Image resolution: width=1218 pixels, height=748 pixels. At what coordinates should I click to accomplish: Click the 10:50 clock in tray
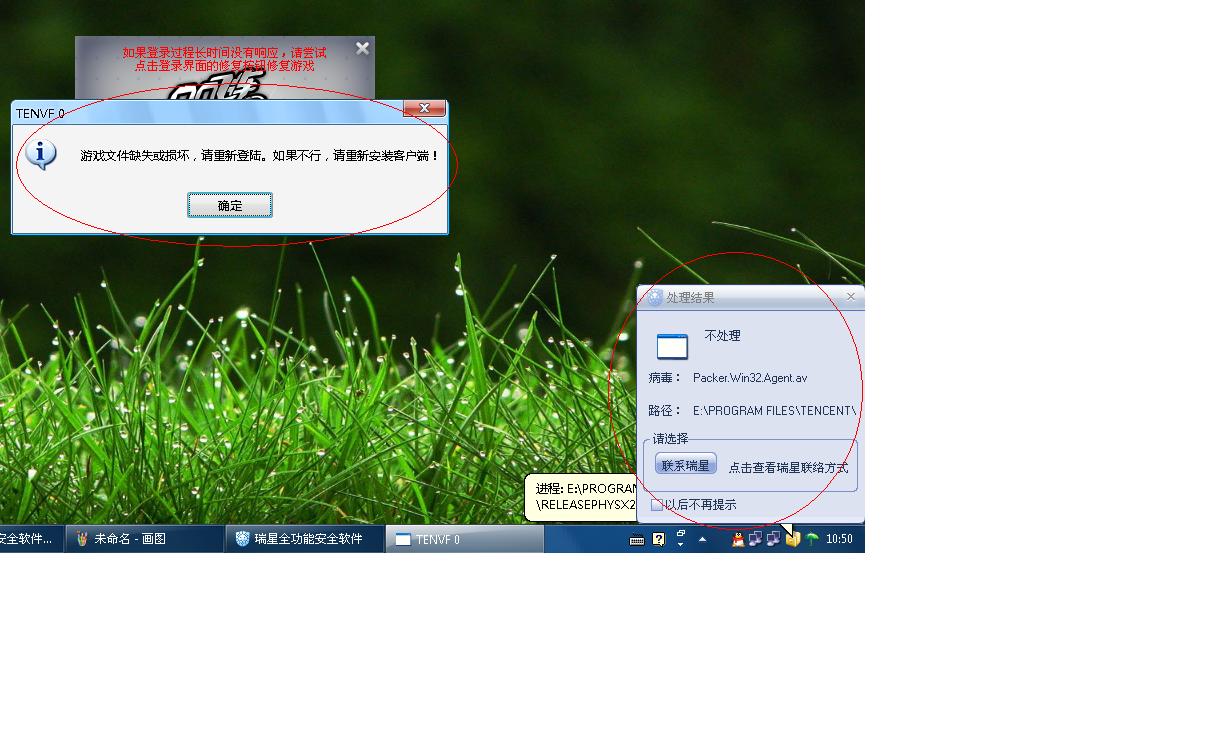(840, 539)
